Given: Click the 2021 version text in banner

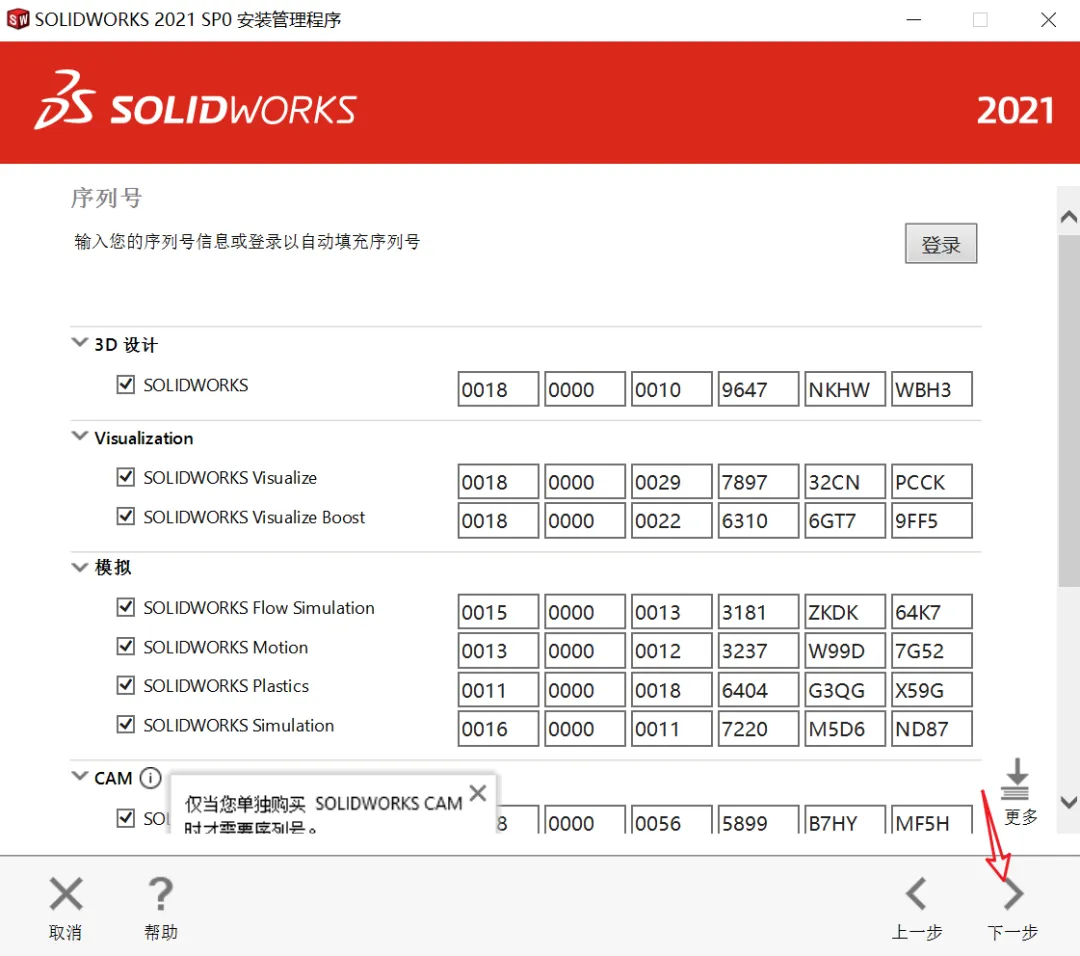Looking at the screenshot, I should coord(1015,111).
